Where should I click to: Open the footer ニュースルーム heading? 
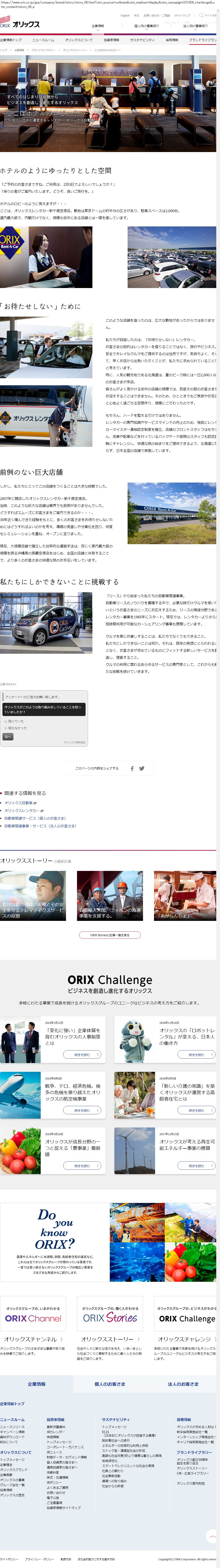[x=12, y=1419]
